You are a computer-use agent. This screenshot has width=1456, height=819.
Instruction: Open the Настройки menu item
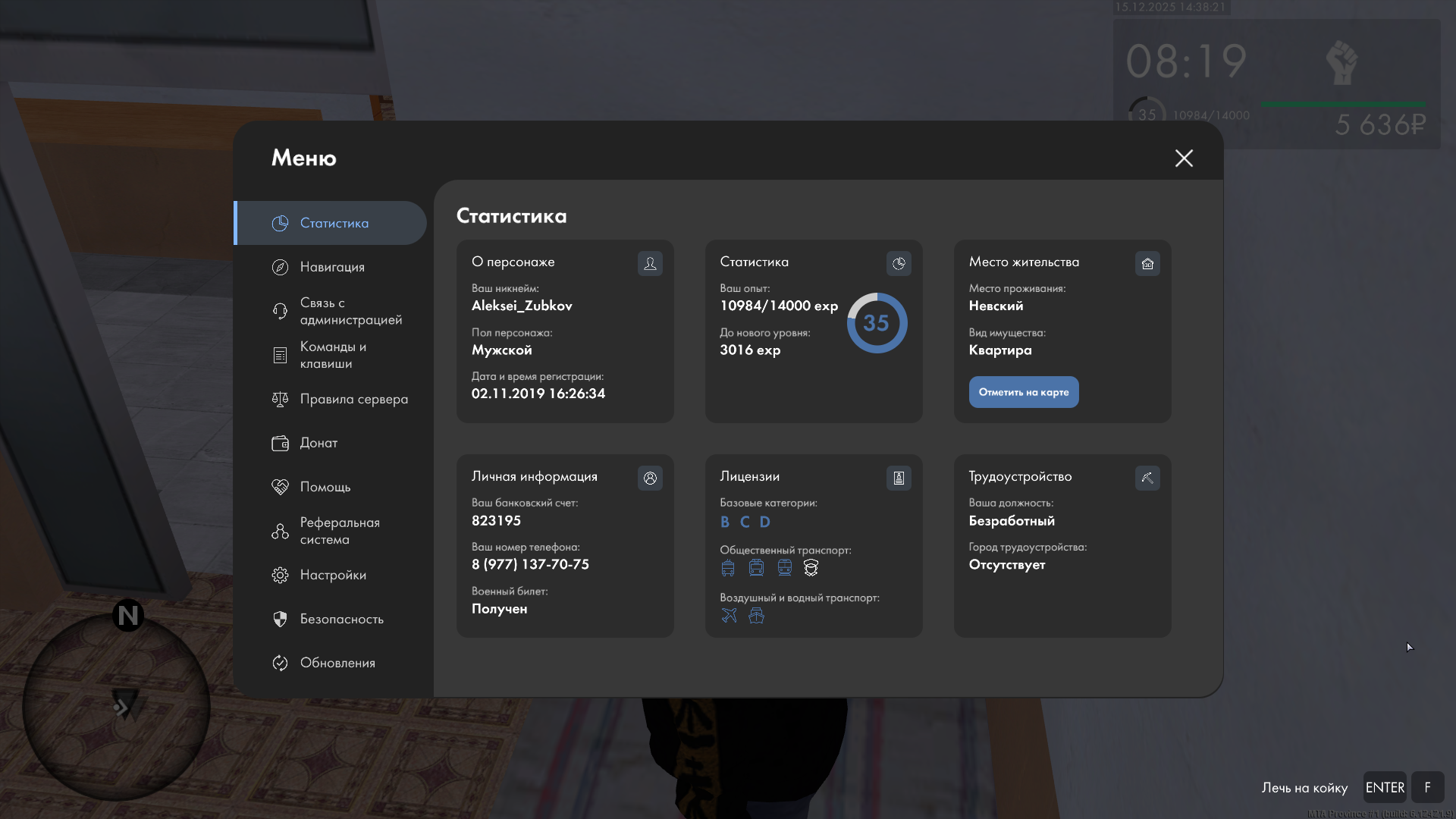click(332, 575)
